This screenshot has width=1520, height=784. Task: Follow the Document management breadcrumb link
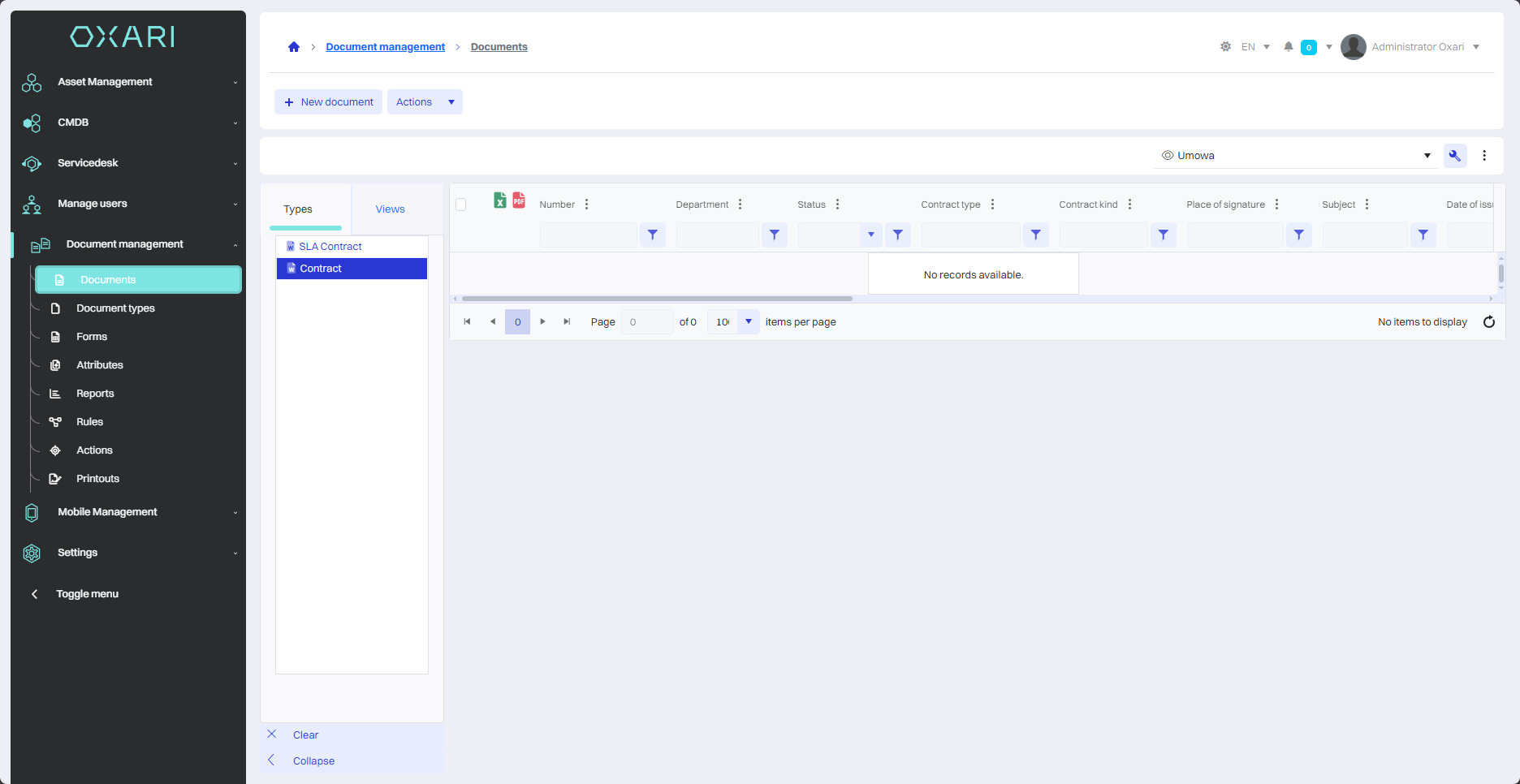click(x=385, y=47)
